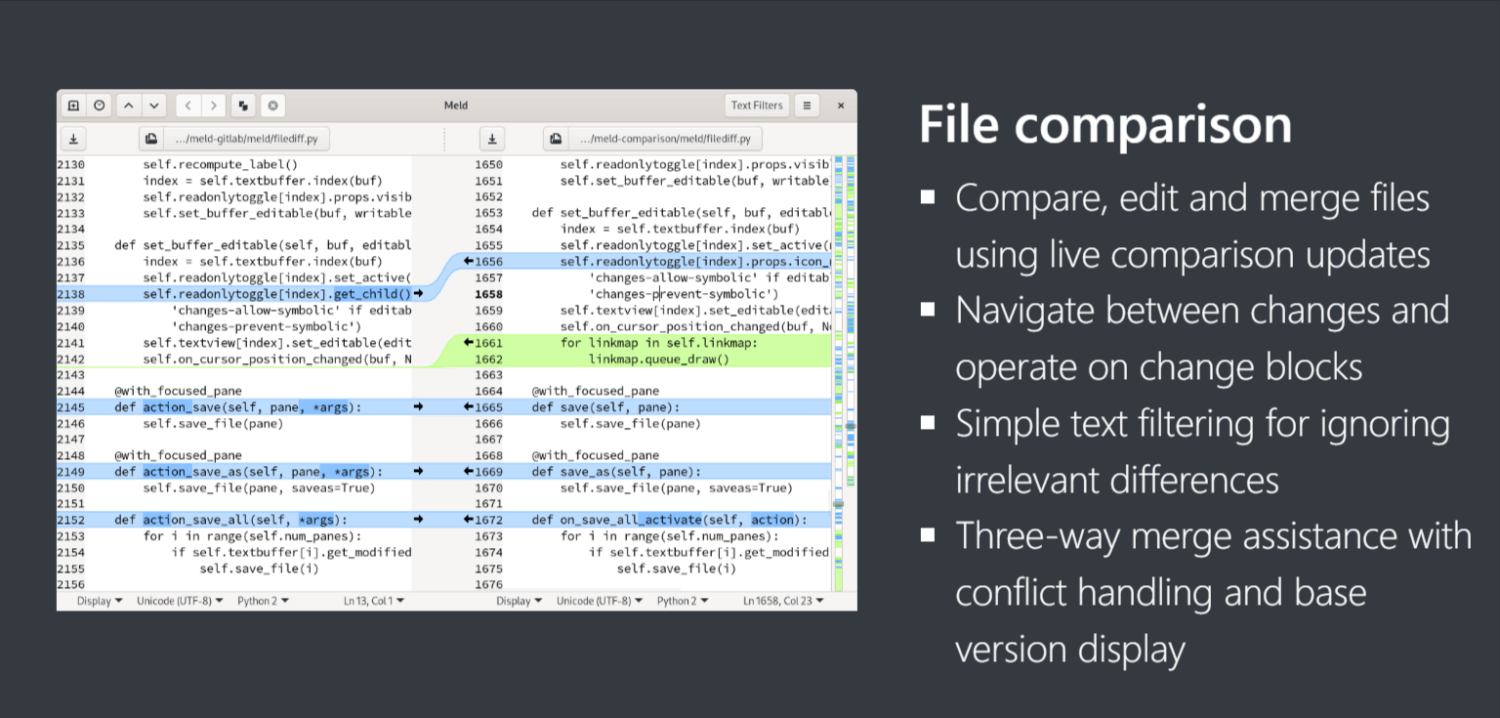Pull line 1665 save change to left

click(x=468, y=407)
